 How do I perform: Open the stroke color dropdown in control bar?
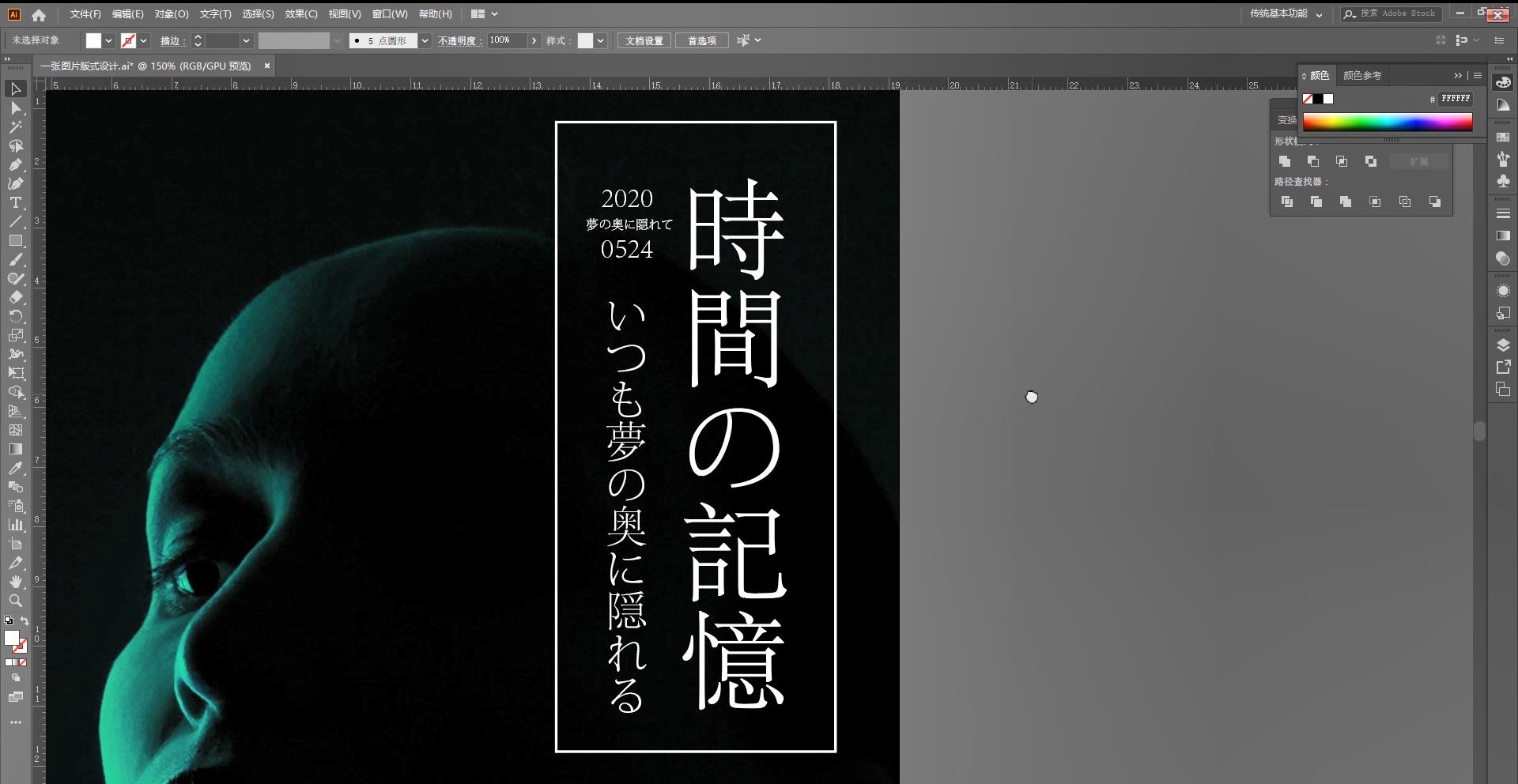click(144, 41)
